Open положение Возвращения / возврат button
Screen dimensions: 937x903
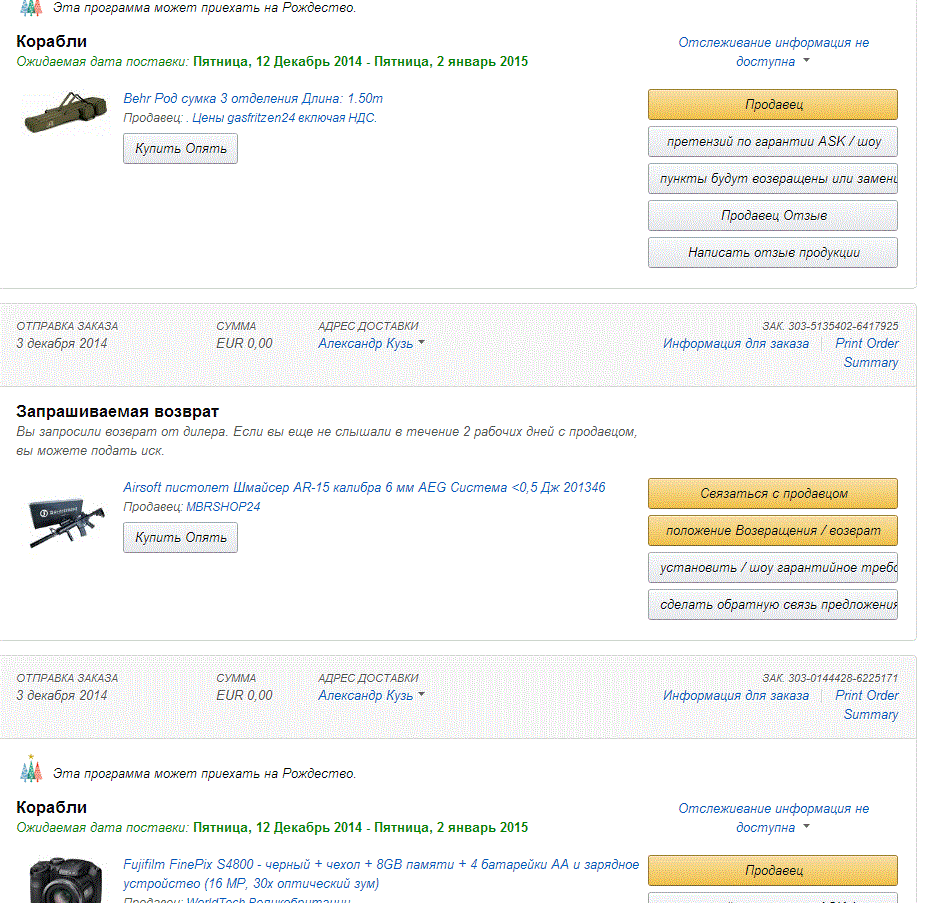[x=772, y=530]
